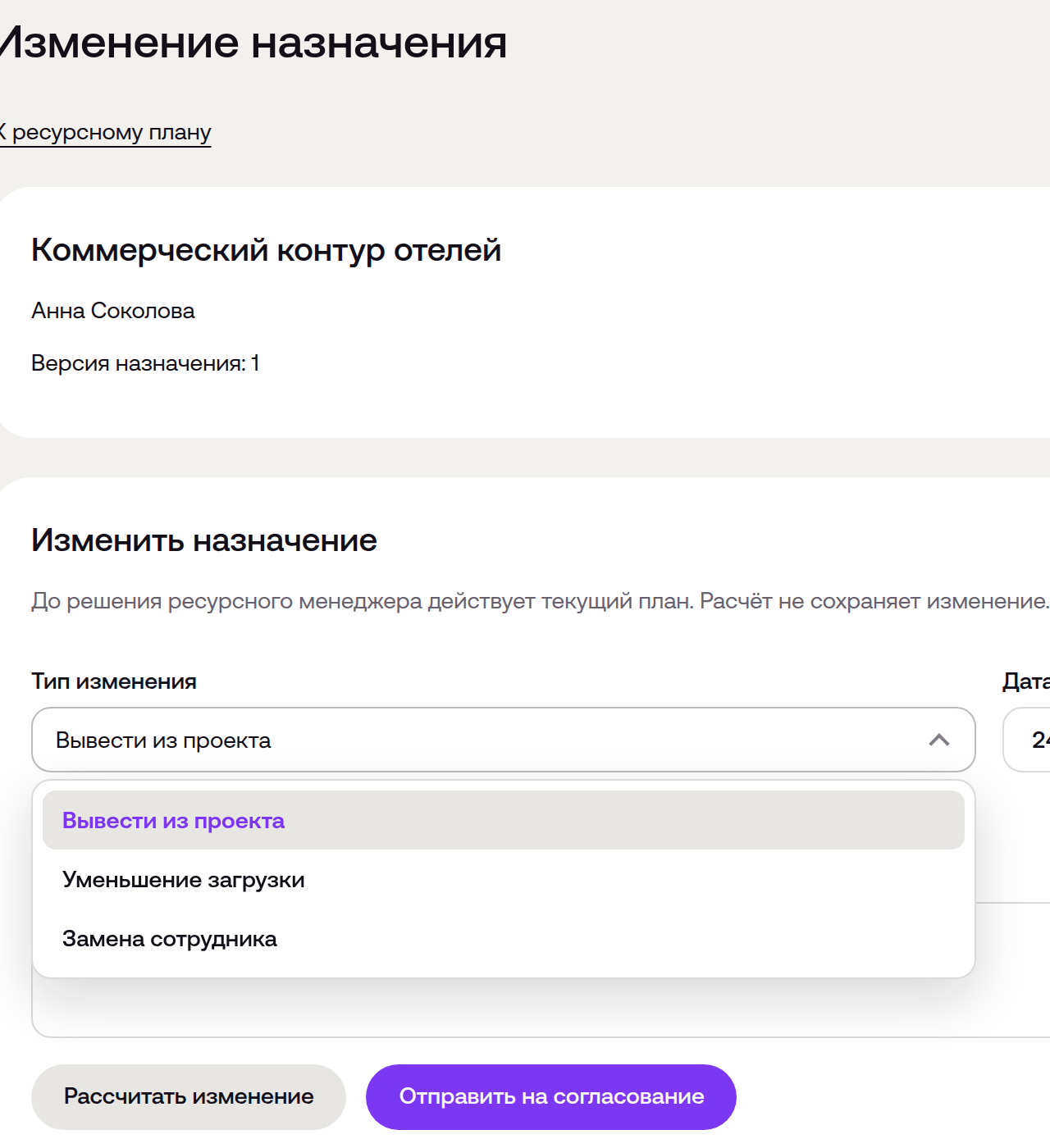Collapse the "Тип изменения" dropdown chevron
Screen dimensions: 1050x1148
(x=939, y=740)
